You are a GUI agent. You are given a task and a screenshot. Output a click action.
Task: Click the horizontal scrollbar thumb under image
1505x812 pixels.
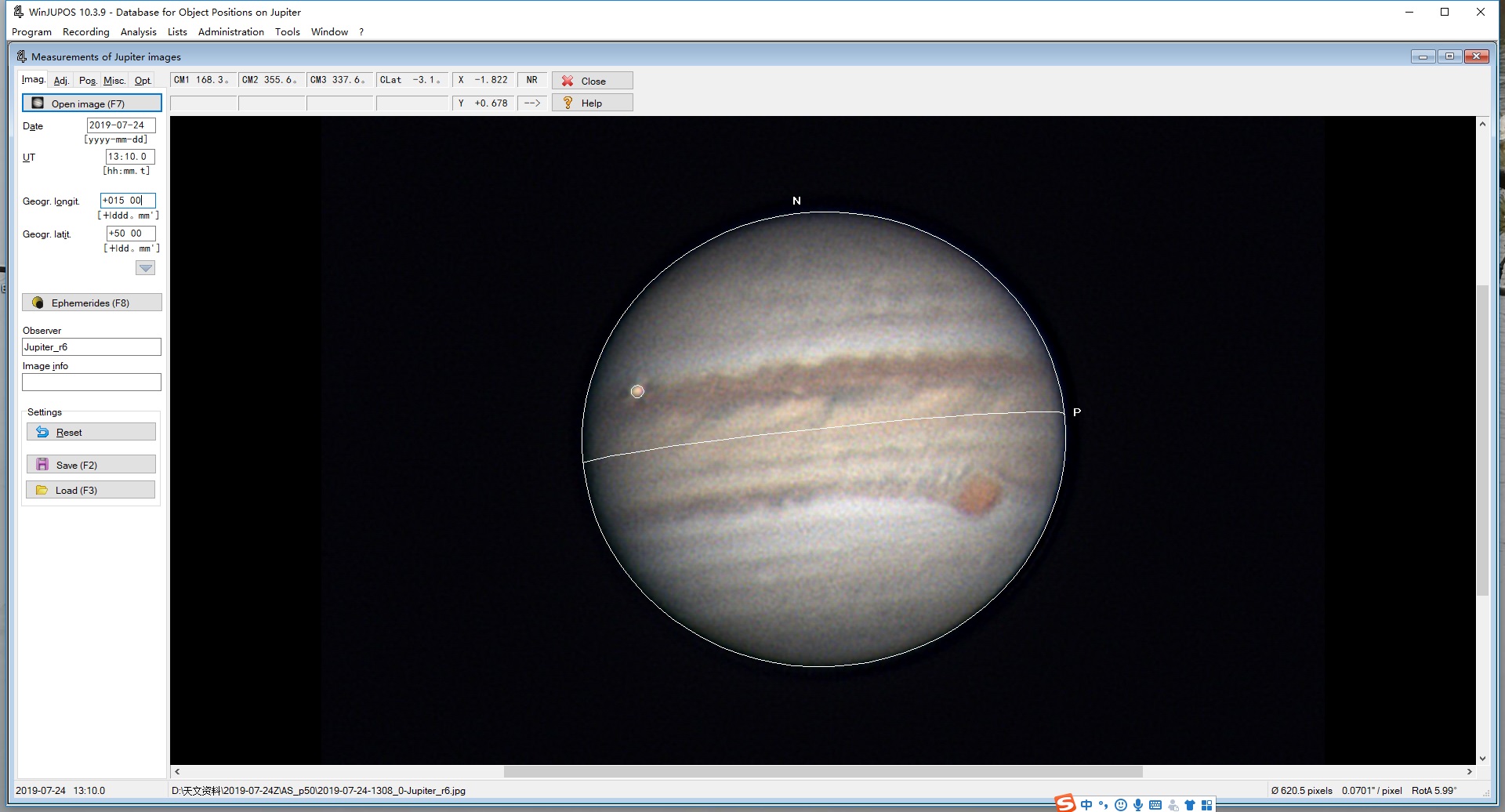click(x=823, y=771)
